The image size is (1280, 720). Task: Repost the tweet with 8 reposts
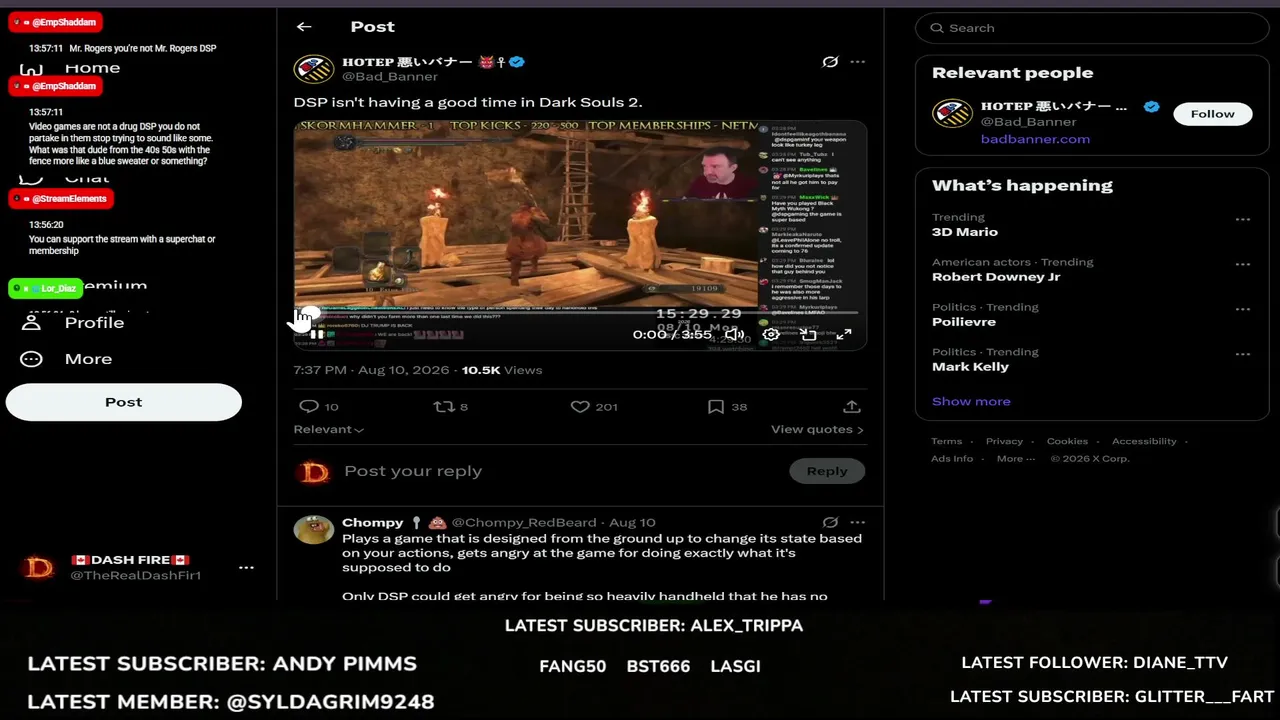pos(450,407)
